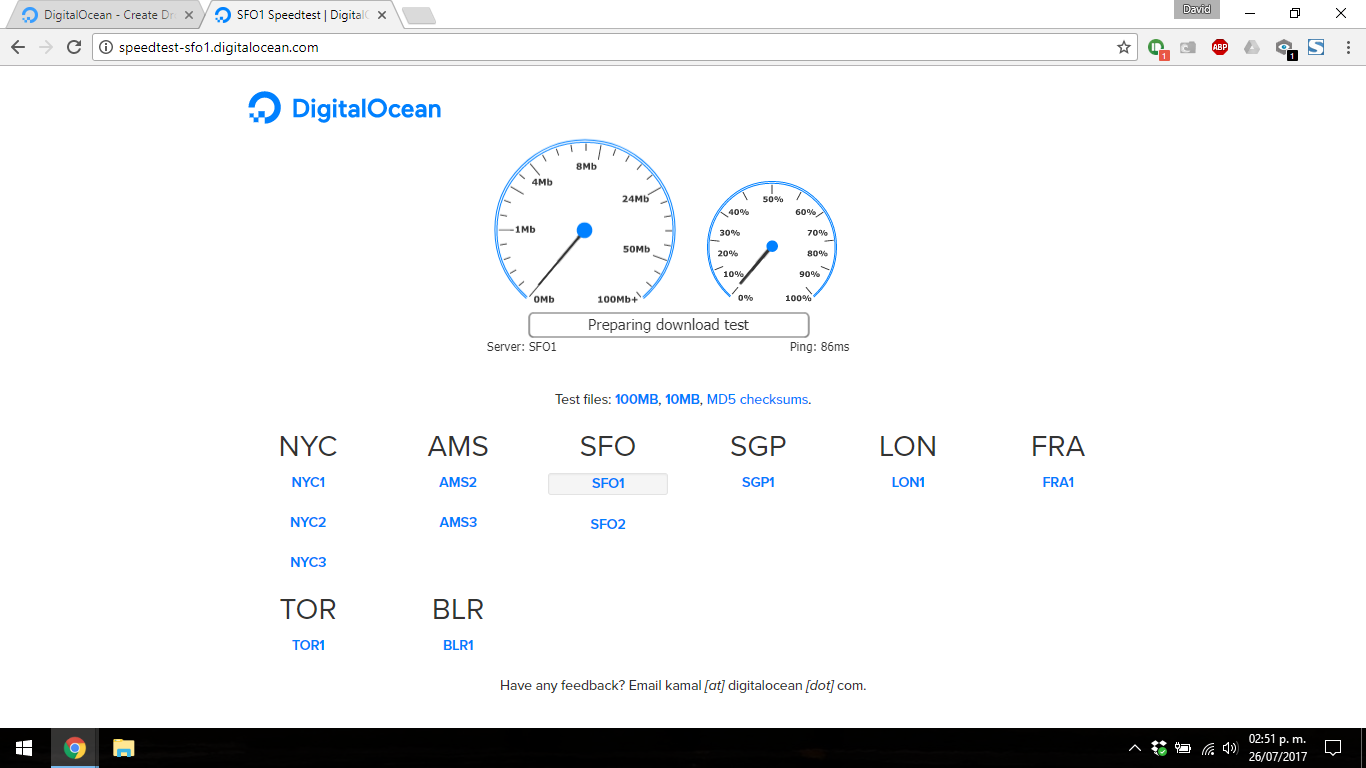Click the SFO region heading

pos(608,446)
